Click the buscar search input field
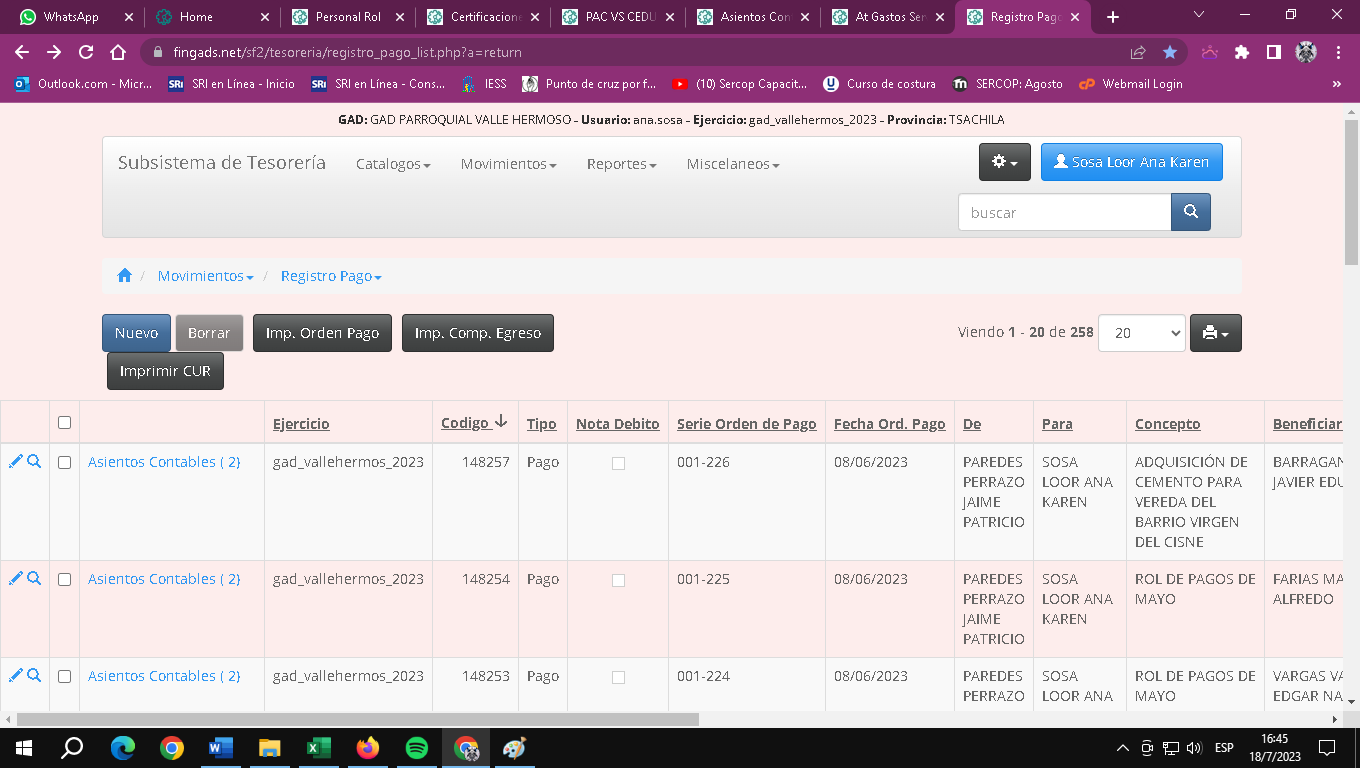The width and height of the screenshot is (1360, 768). 1064,212
